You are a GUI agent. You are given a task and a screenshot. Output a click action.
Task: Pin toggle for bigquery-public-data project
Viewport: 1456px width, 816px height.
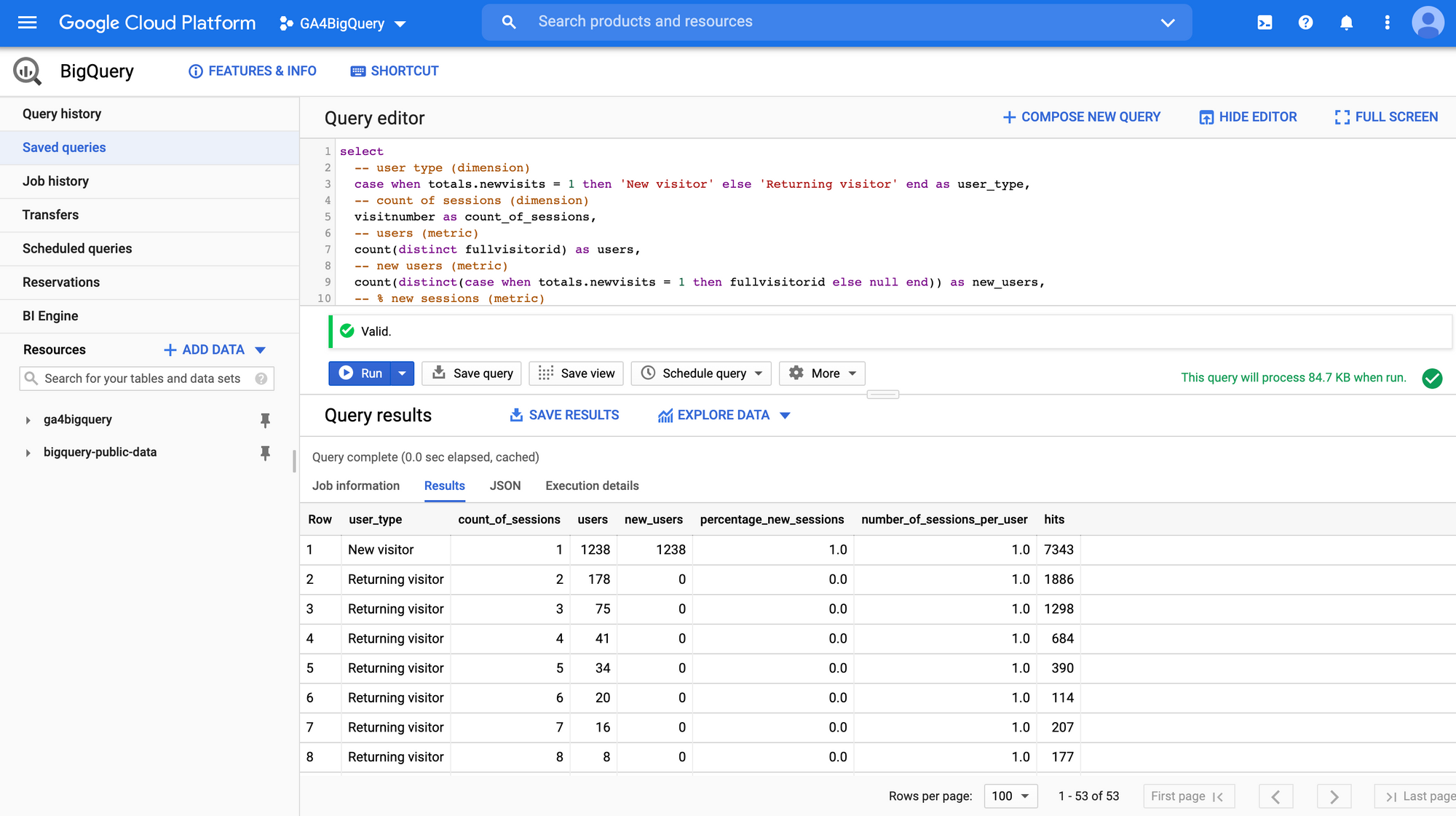(x=265, y=453)
